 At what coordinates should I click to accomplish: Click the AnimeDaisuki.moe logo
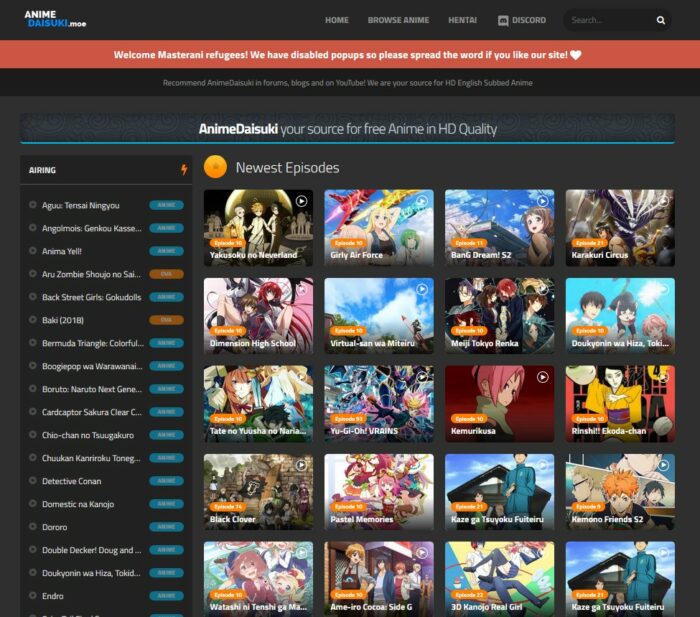(x=55, y=19)
